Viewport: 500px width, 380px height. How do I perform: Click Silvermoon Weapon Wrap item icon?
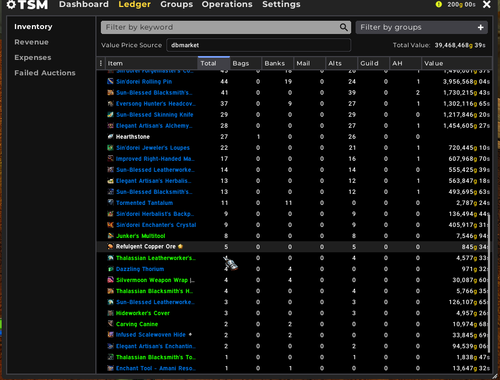pos(110,280)
